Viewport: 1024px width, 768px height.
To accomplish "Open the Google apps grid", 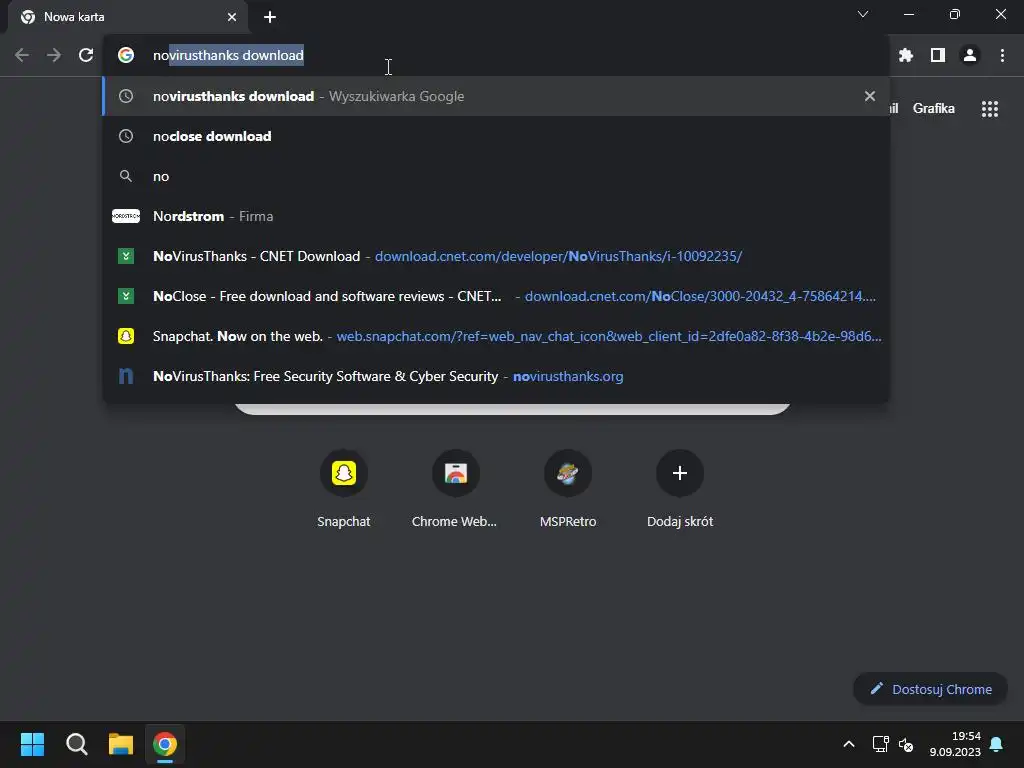I will [990, 109].
